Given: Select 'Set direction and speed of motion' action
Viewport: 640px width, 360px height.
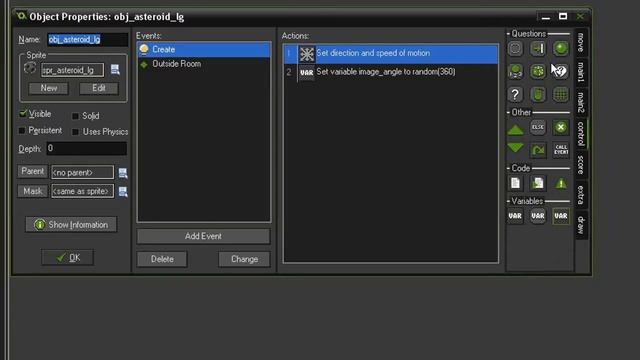Looking at the screenshot, I should (x=391, y=54).
